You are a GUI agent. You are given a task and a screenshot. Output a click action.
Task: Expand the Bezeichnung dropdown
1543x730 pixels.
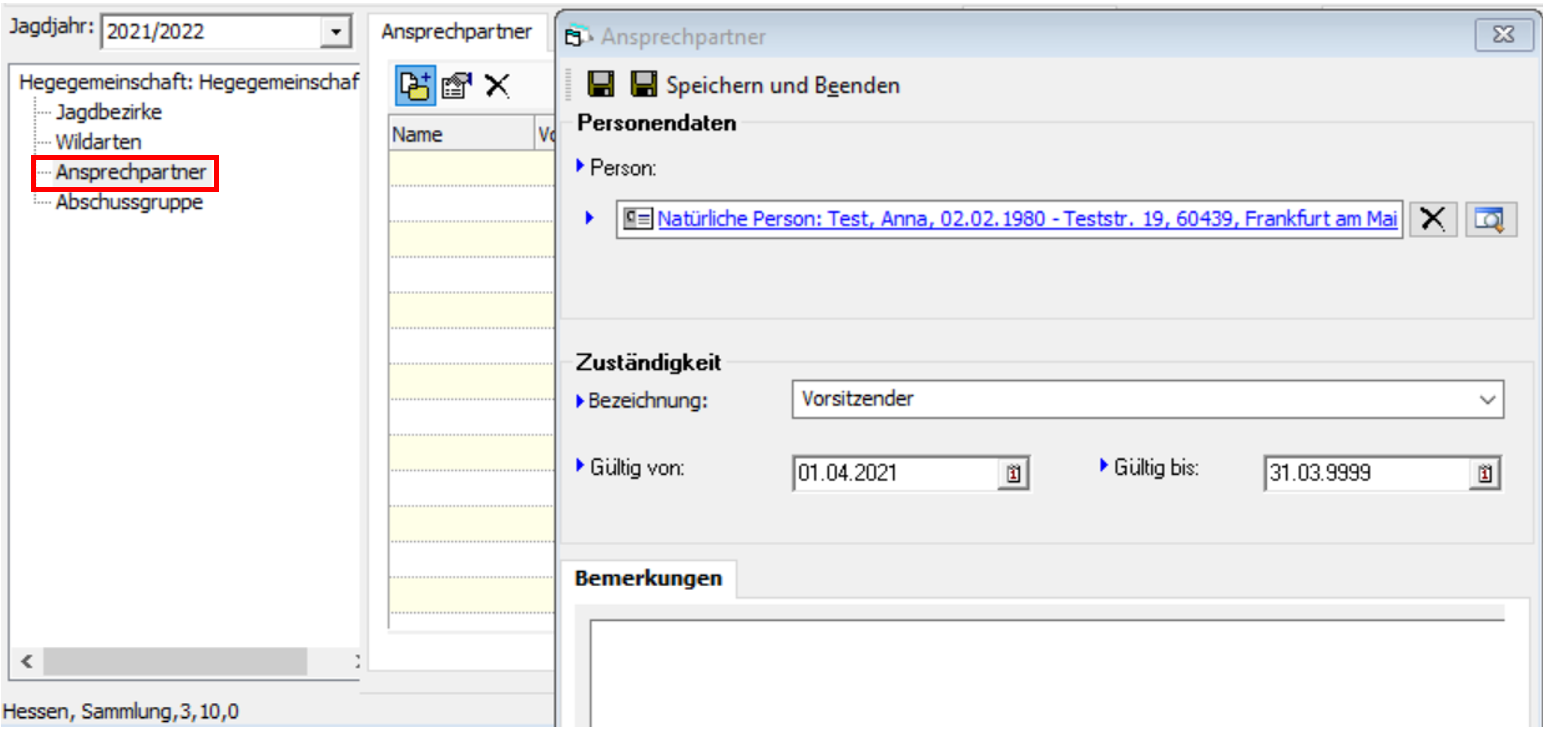point(1487,400)
